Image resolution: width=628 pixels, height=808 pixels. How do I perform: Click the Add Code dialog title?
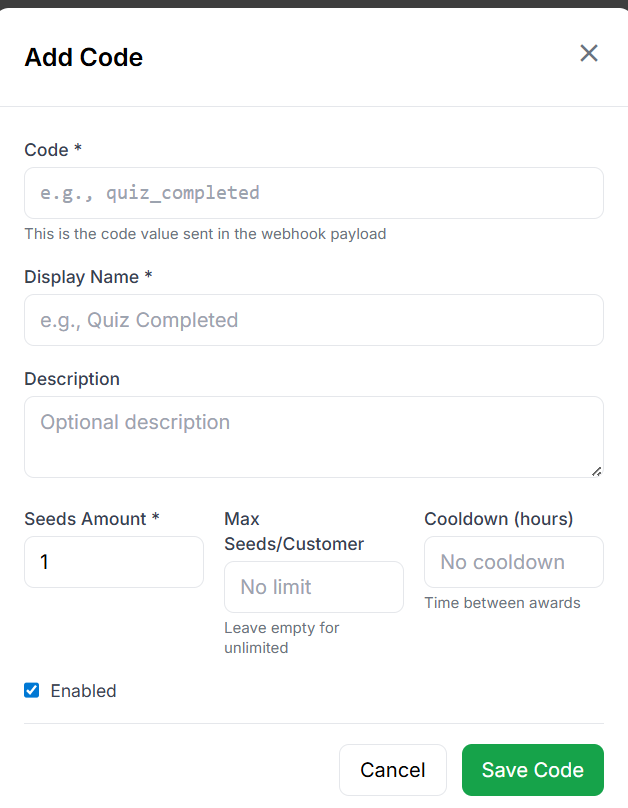[83, 57]
